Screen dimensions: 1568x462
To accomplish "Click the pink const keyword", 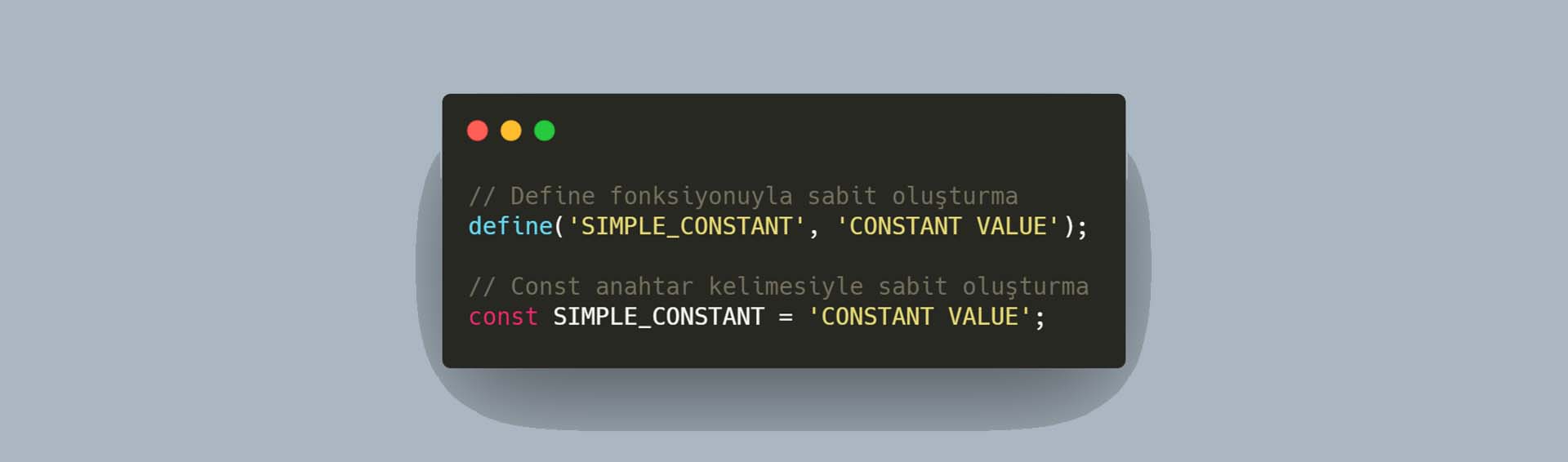I will coord(503,317).
